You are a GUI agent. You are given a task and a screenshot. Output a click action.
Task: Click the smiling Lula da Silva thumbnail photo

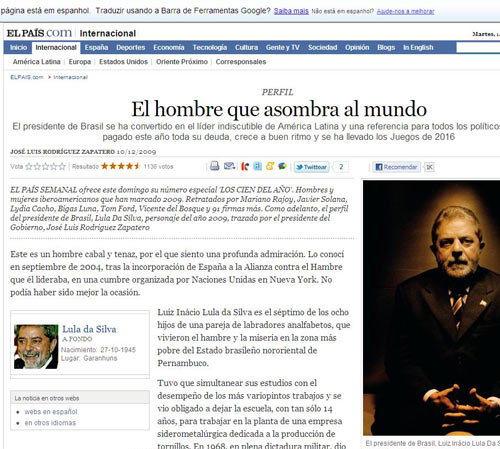[36, 347]
